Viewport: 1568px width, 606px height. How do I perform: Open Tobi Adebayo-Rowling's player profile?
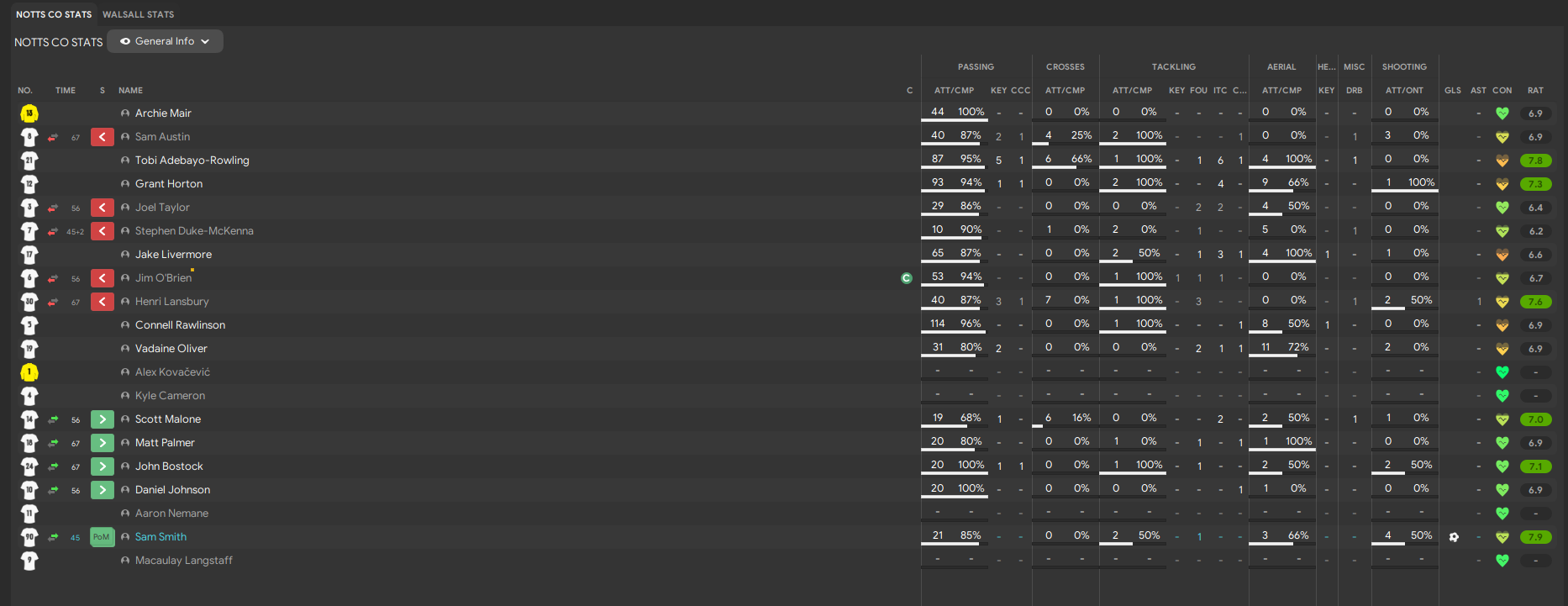coord(192,161)
